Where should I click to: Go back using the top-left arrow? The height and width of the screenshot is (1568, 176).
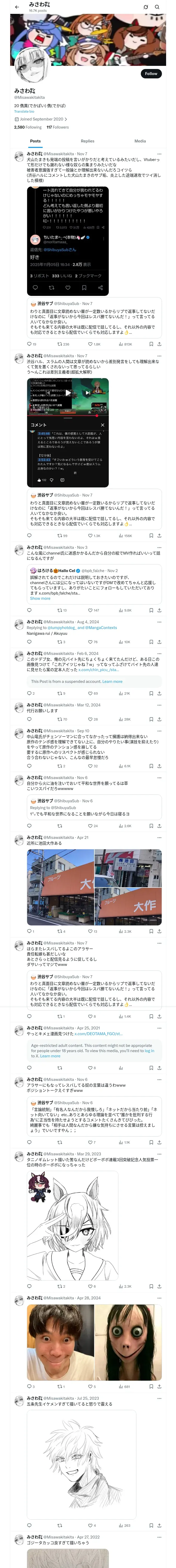[17, 7]
